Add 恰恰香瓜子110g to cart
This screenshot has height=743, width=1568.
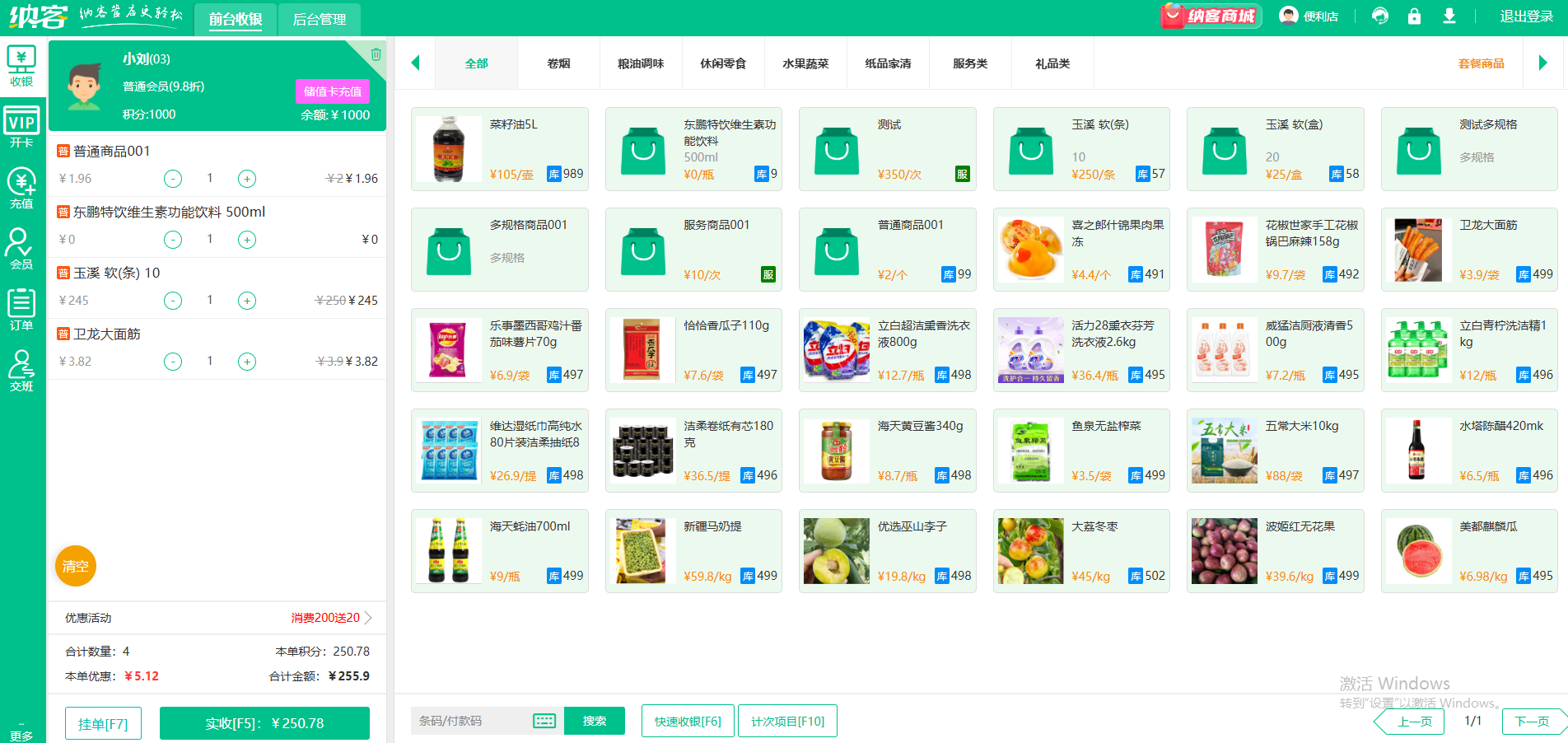point(693,350)
